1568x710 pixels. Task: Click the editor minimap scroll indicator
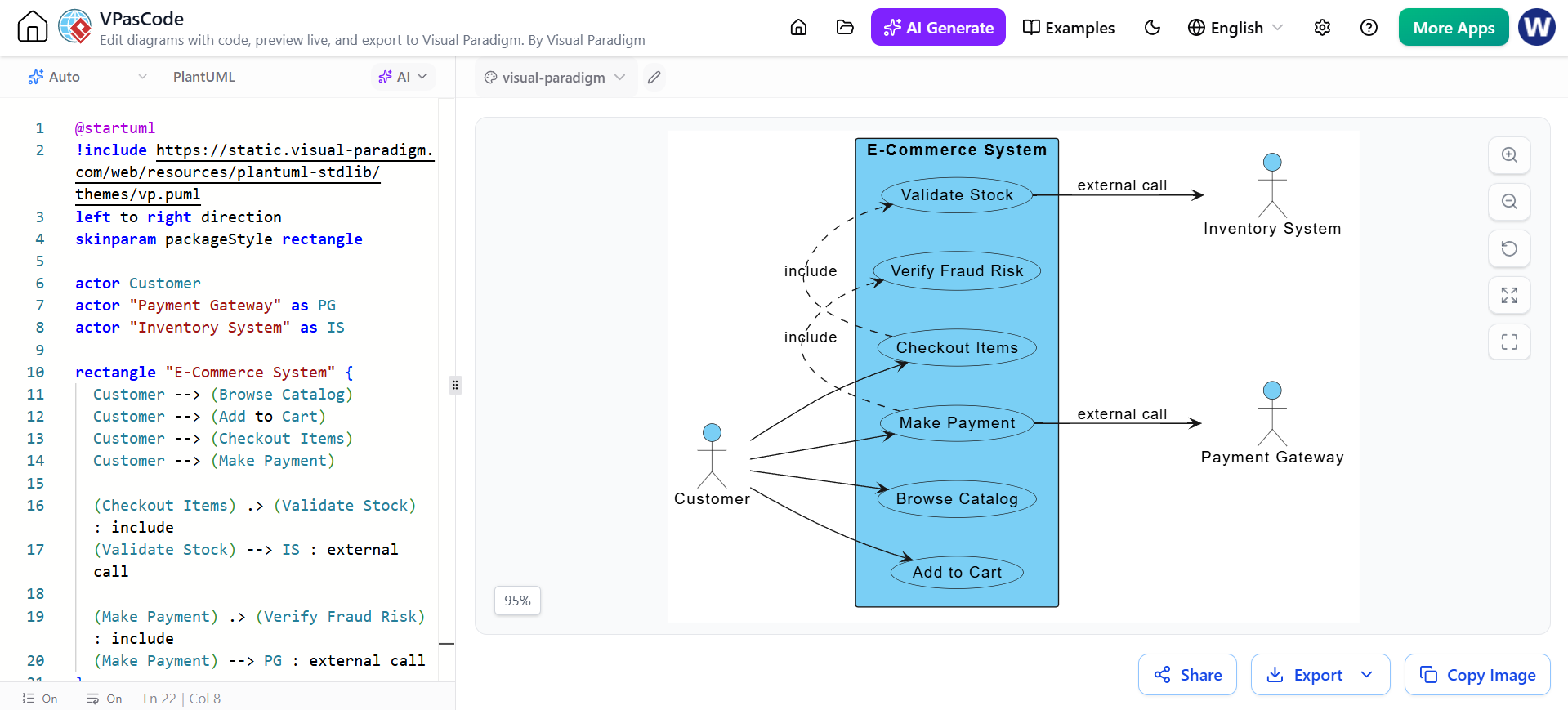coord(446,644)
